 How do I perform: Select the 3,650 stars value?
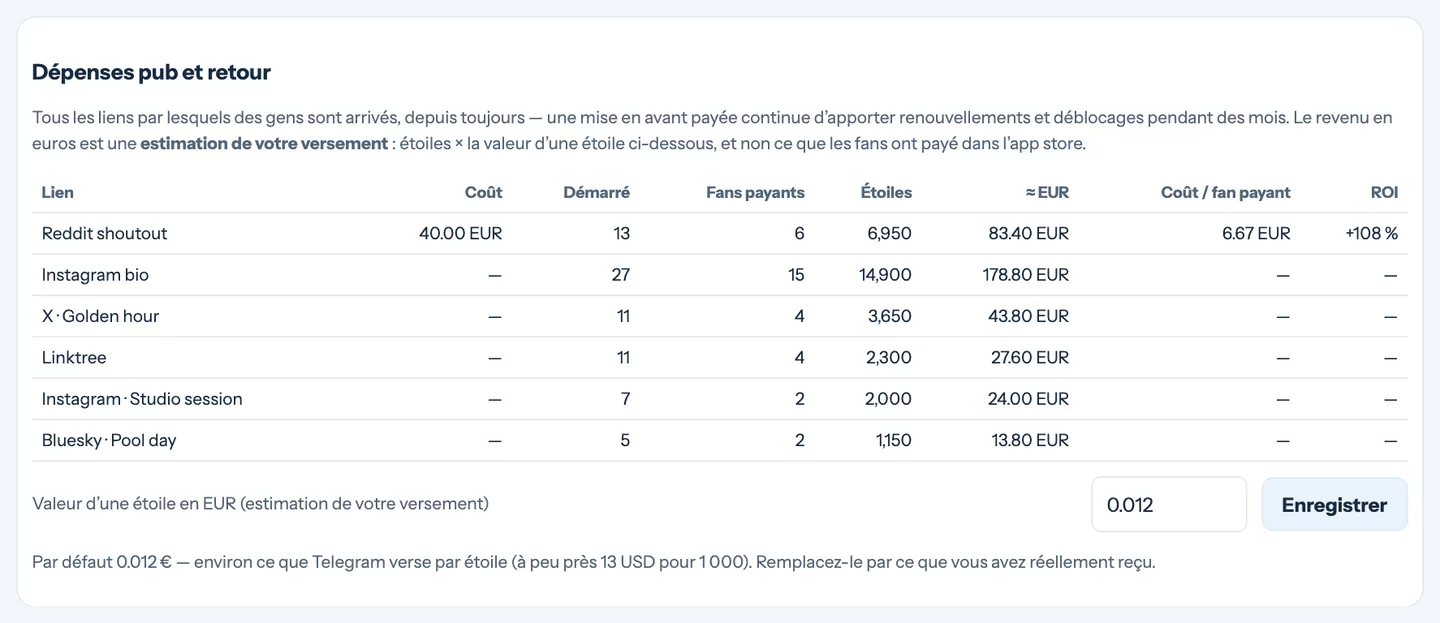pyautogui.click(x=889, y=316)
